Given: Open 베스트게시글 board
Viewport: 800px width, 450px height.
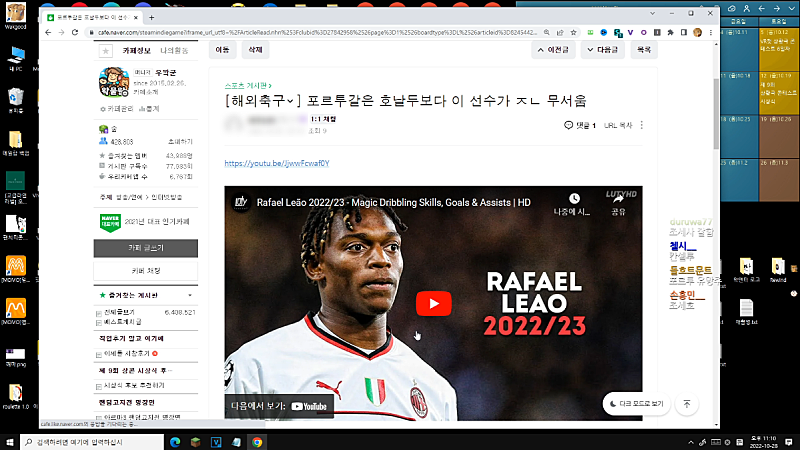Looking at the screenshot, I should click(x=122, y=322).
